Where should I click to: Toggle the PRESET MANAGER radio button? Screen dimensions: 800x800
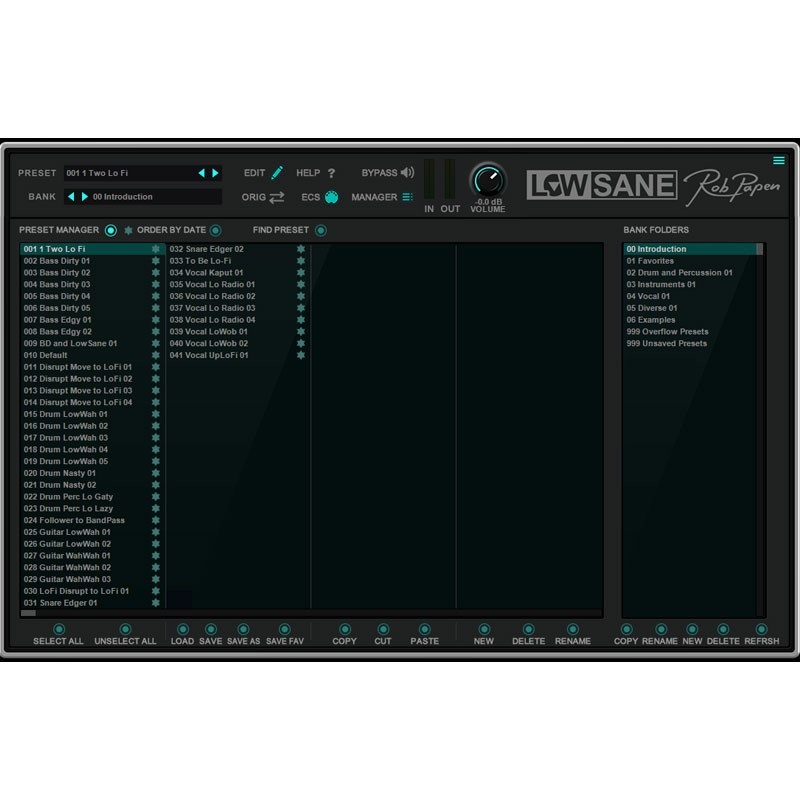(111, 231)
